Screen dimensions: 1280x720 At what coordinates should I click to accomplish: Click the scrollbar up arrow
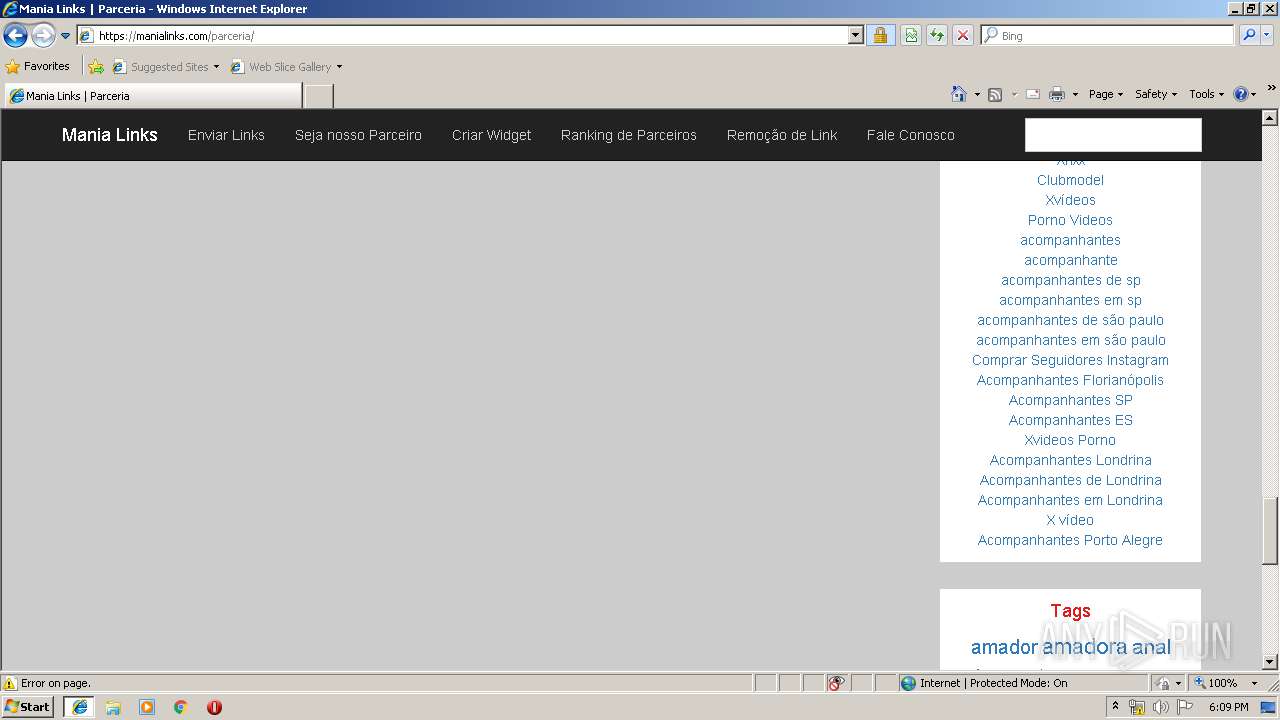click(1270, 117)
